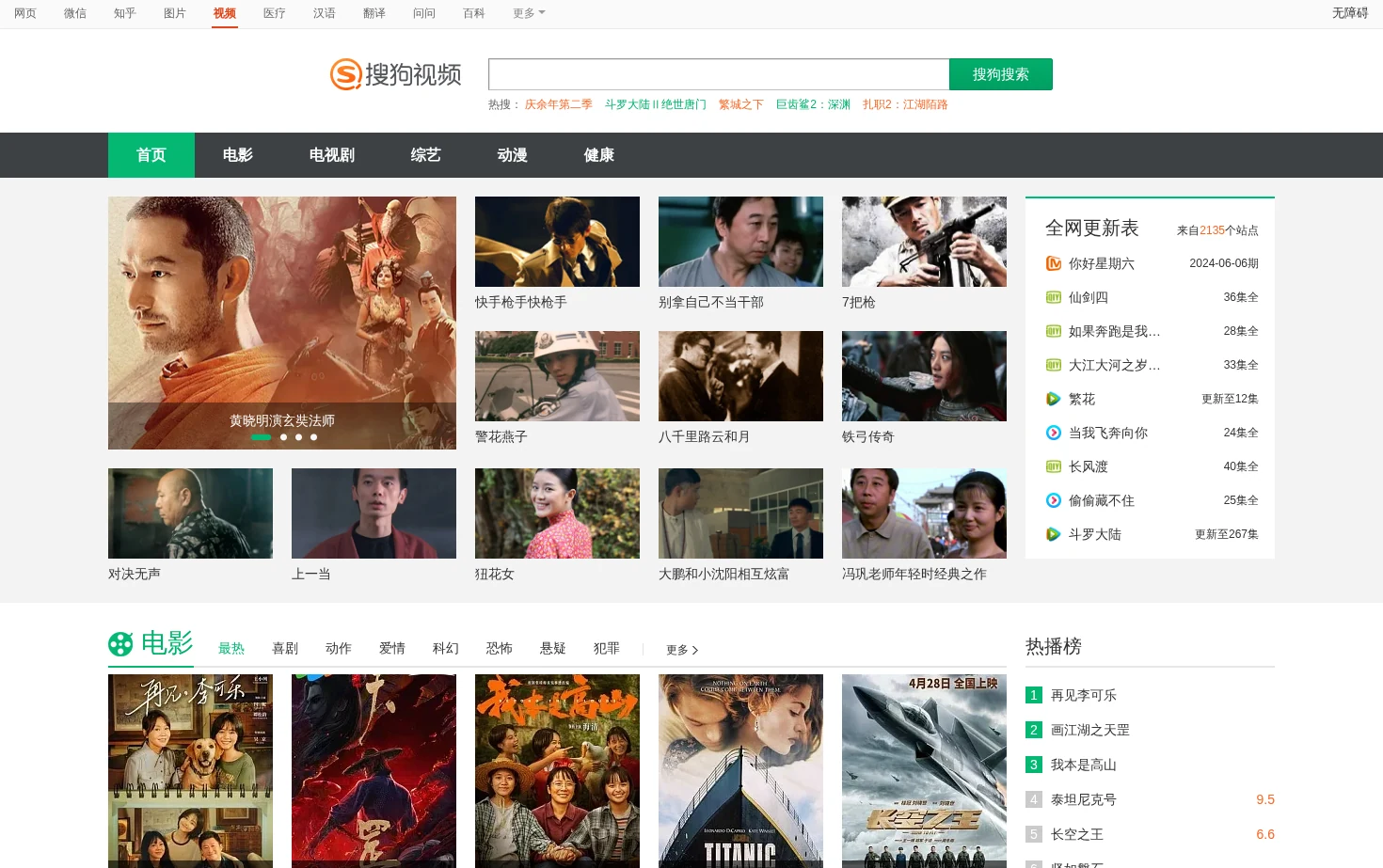Select the 犯罪 movie filter
The height and width of the screenshot is (868, 1383).
607,648
